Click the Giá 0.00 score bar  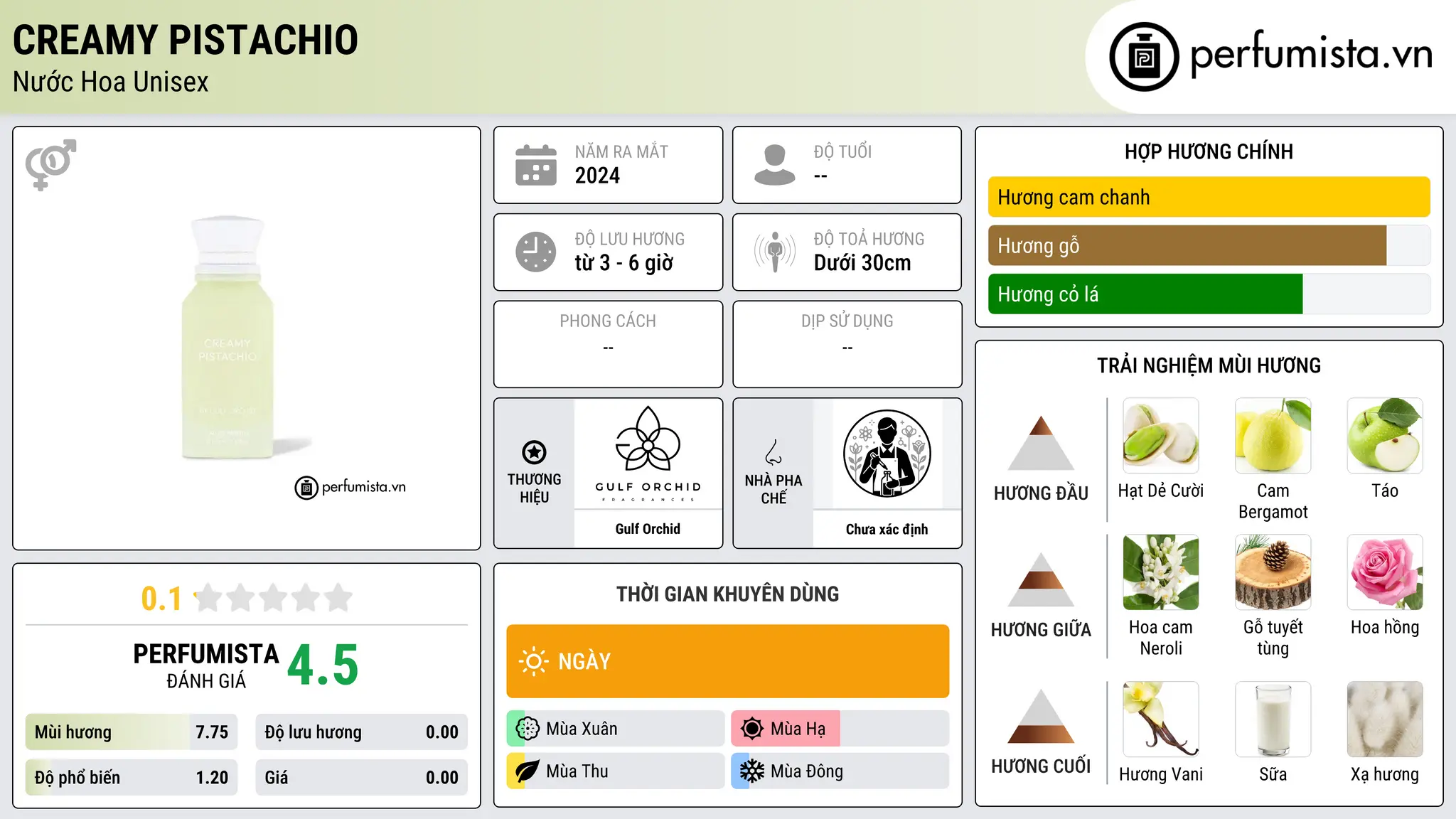click(361, 778)
